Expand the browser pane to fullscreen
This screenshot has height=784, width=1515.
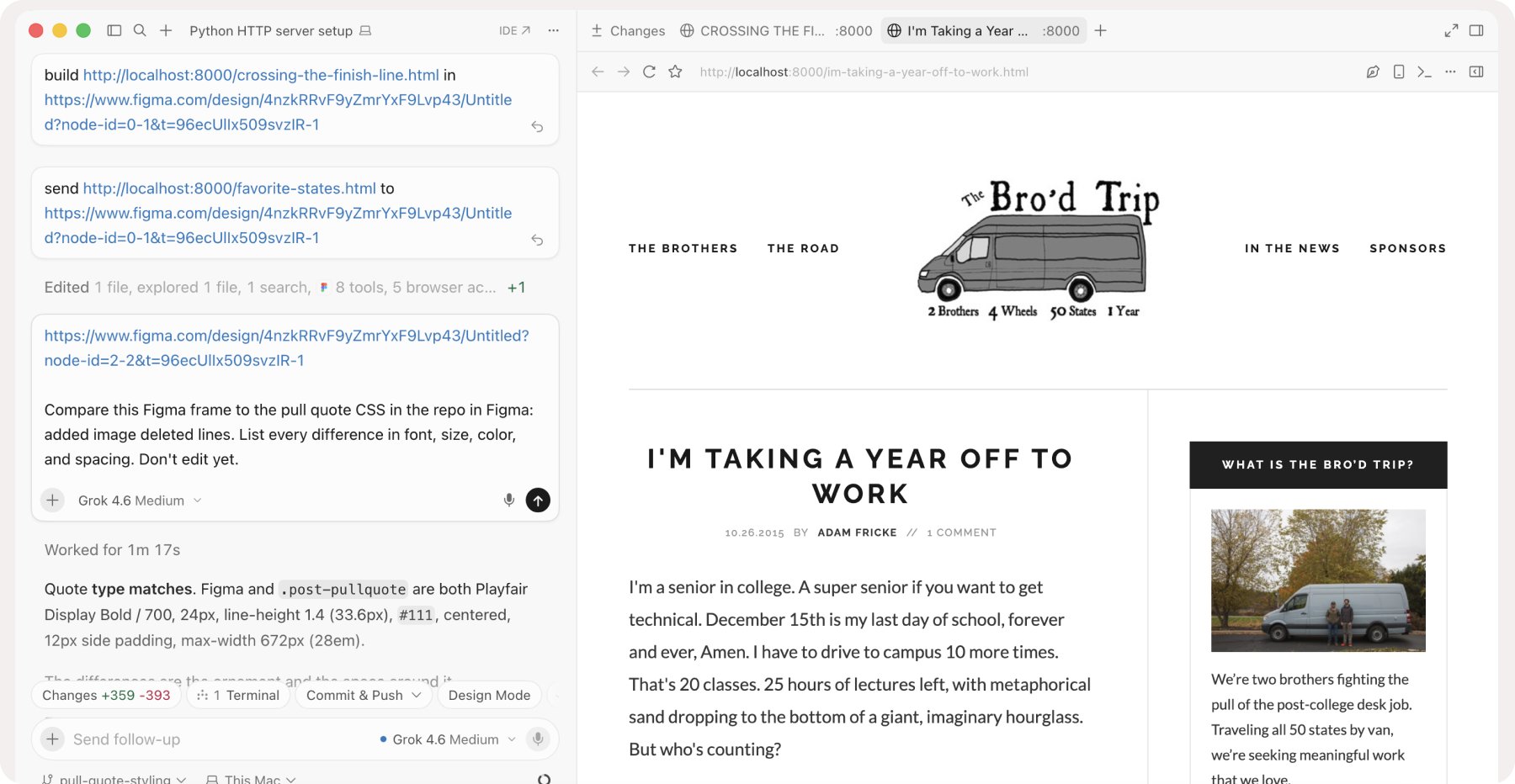click(1451, 30)
